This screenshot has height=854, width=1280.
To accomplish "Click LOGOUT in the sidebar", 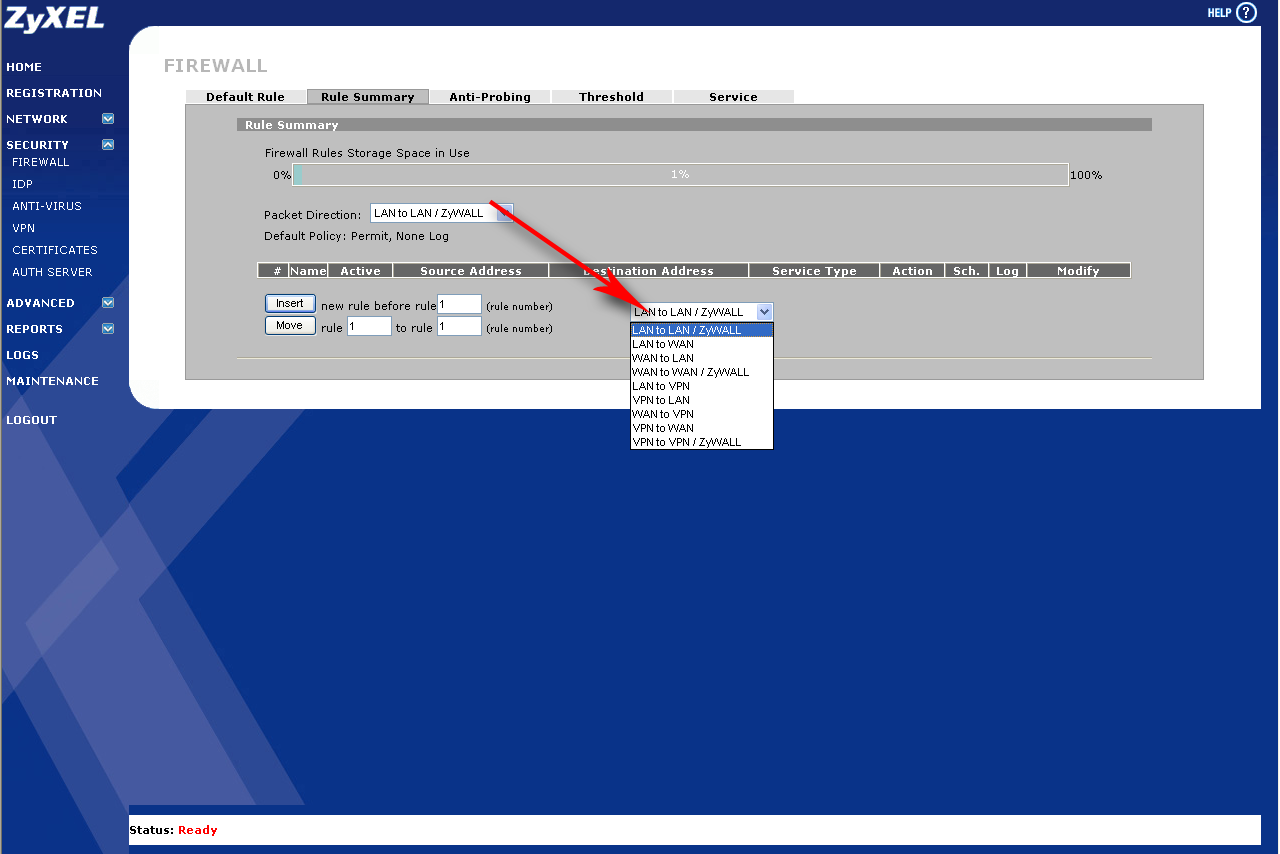I will pyautogui.click(x=32, y=420).
